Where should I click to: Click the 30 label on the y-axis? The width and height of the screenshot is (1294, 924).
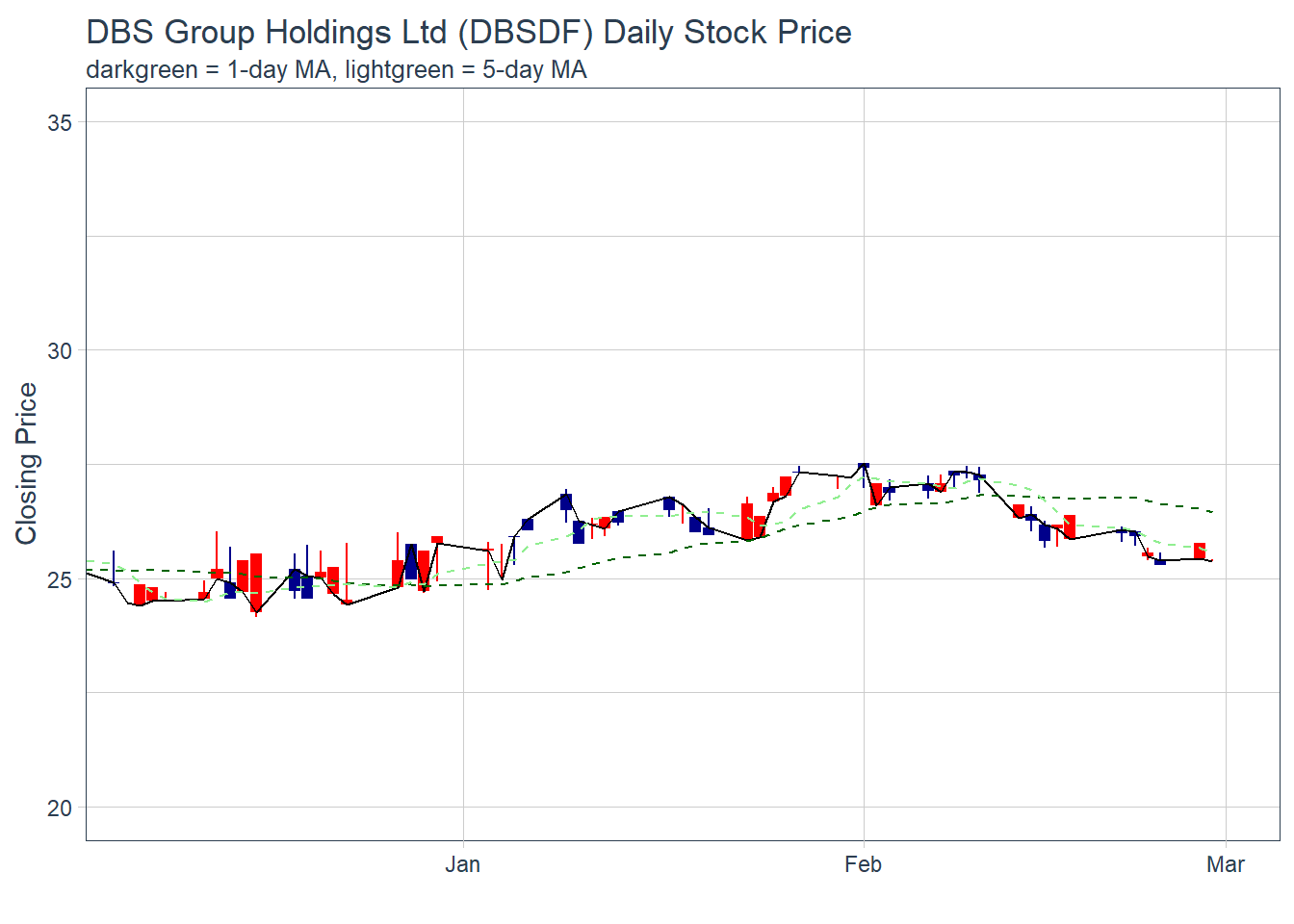[60, 351]
